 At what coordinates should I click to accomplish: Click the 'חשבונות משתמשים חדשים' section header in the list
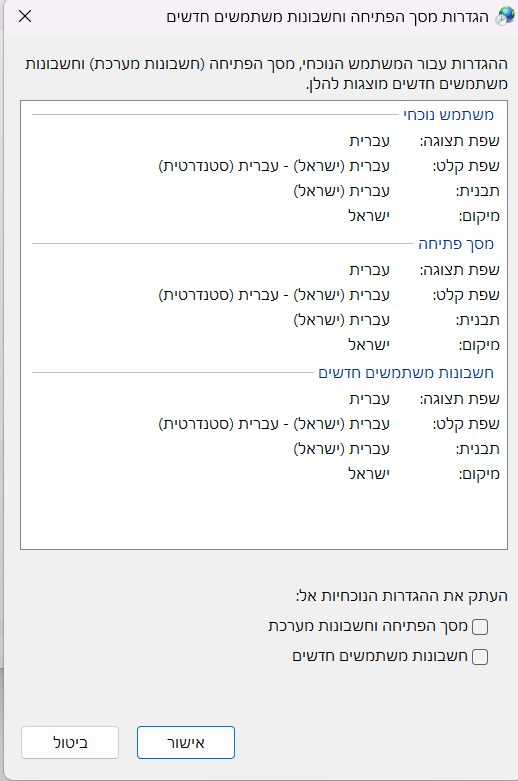(406, 373)
